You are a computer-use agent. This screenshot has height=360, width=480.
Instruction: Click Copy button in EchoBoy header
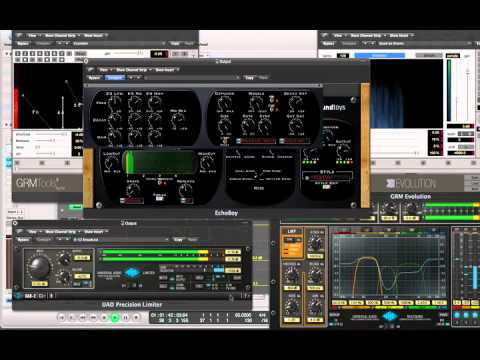[x=249, y=78]
